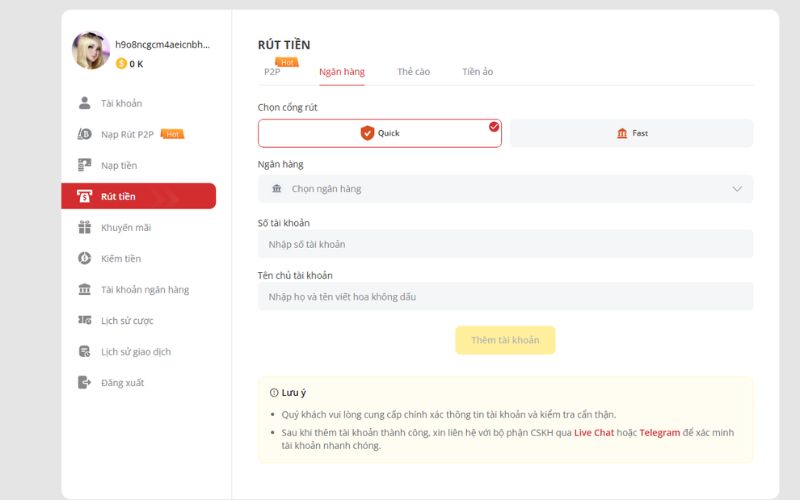This screenshot has height=500, width=800.
Task: Click the Đăng xuất logout icon
Action: point(84,382)
